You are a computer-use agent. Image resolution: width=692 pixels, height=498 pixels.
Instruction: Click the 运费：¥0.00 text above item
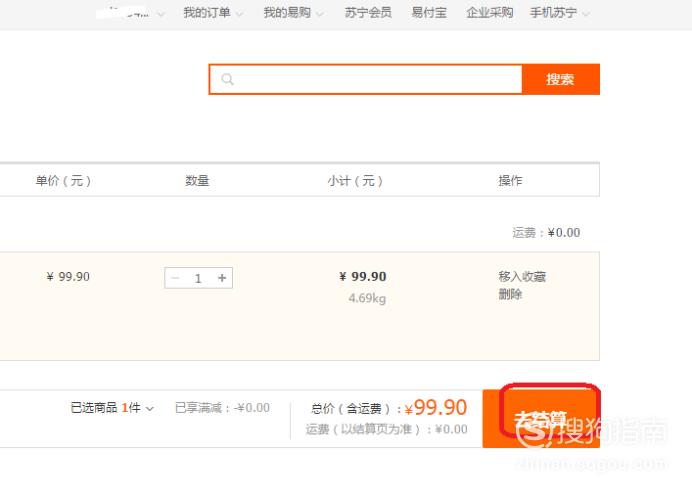coord(546,233)
